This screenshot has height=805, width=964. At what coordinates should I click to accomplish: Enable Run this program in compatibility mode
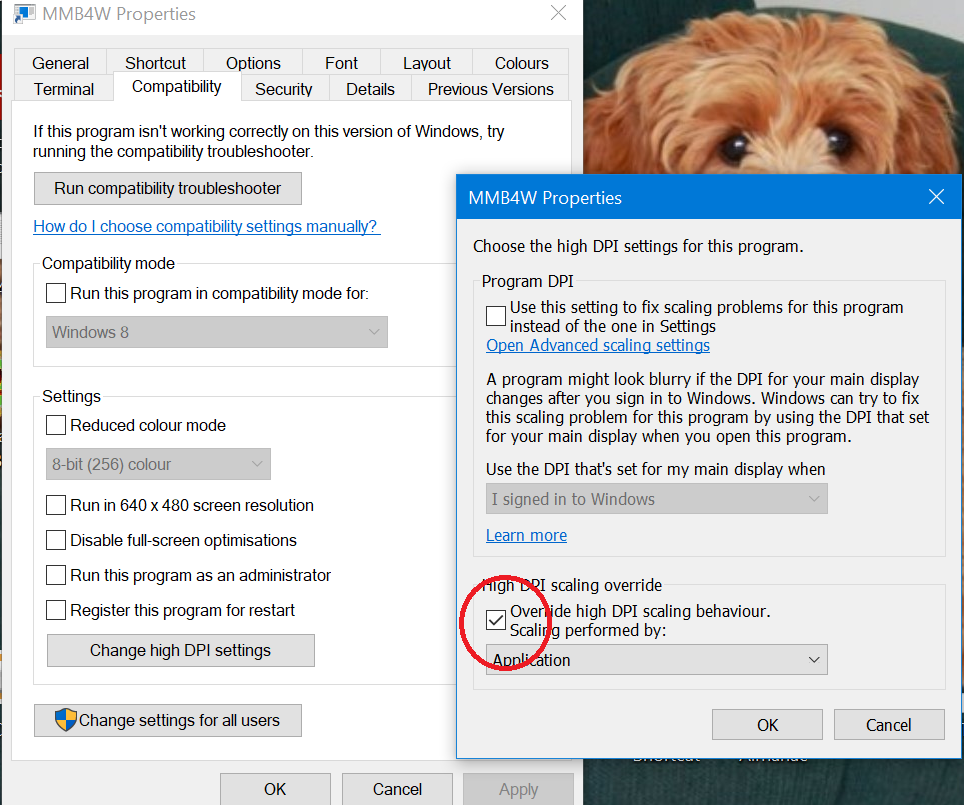(56, 294)
